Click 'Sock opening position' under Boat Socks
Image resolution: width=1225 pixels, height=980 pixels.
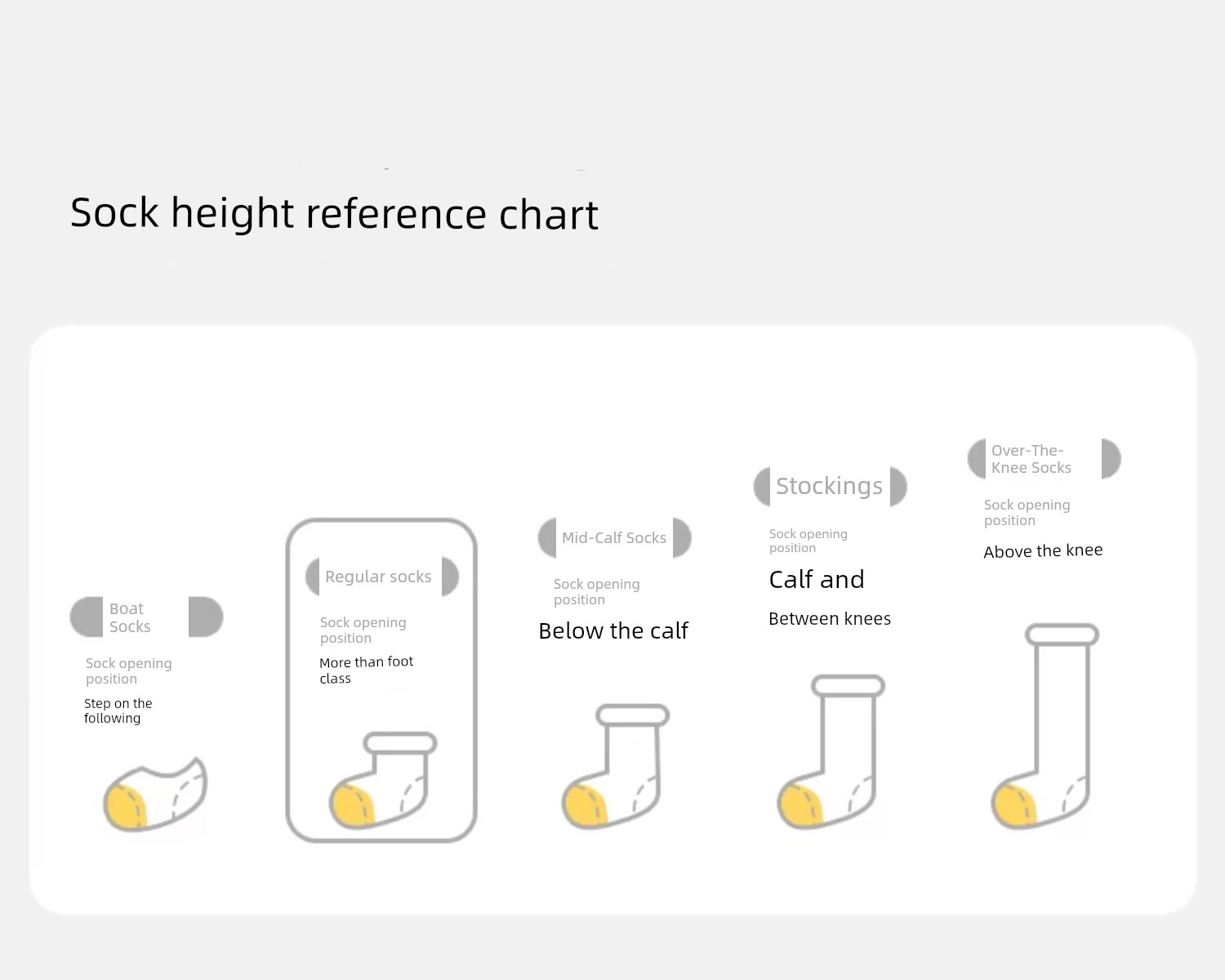129,670
